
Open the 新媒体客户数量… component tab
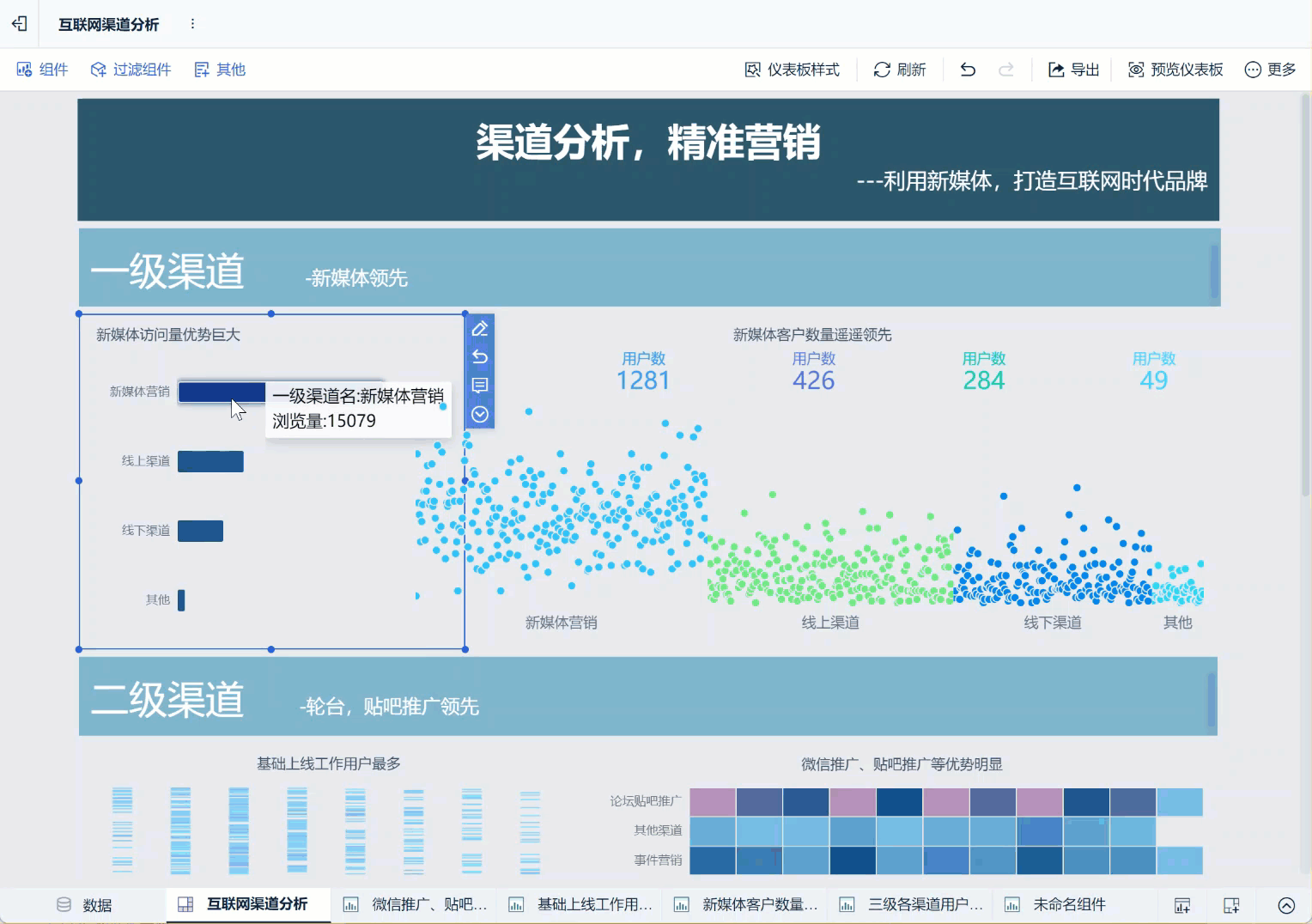click(x=746, y=904)
